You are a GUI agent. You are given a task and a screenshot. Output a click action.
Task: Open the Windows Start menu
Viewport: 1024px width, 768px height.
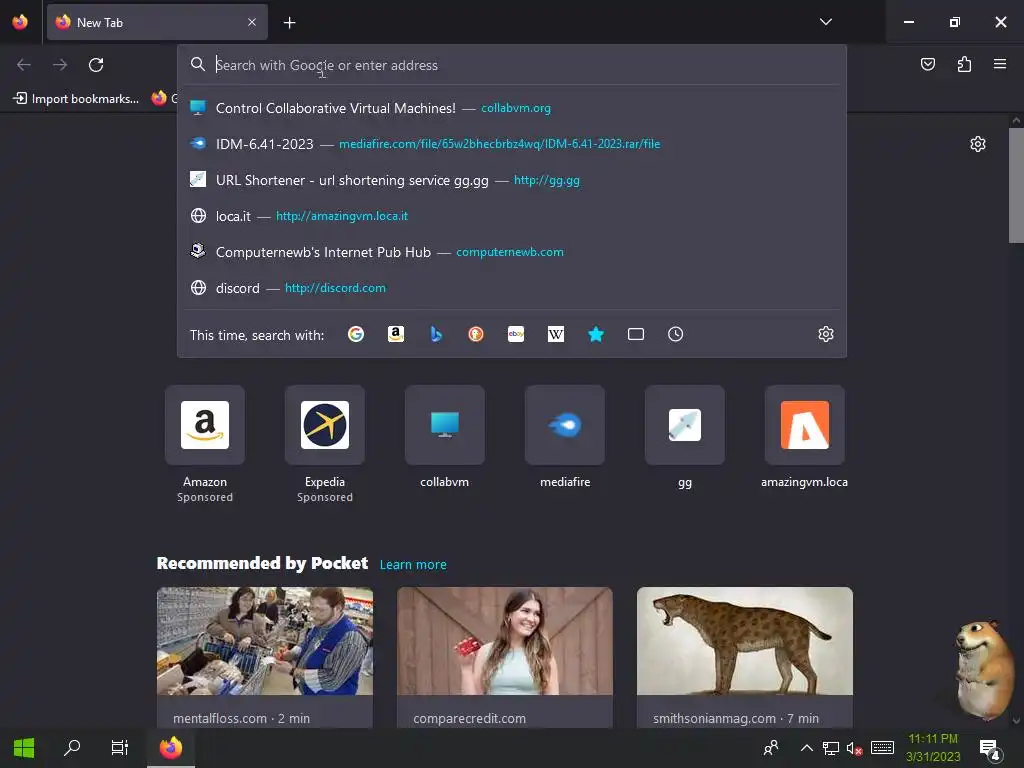click(x=24, y=748)
